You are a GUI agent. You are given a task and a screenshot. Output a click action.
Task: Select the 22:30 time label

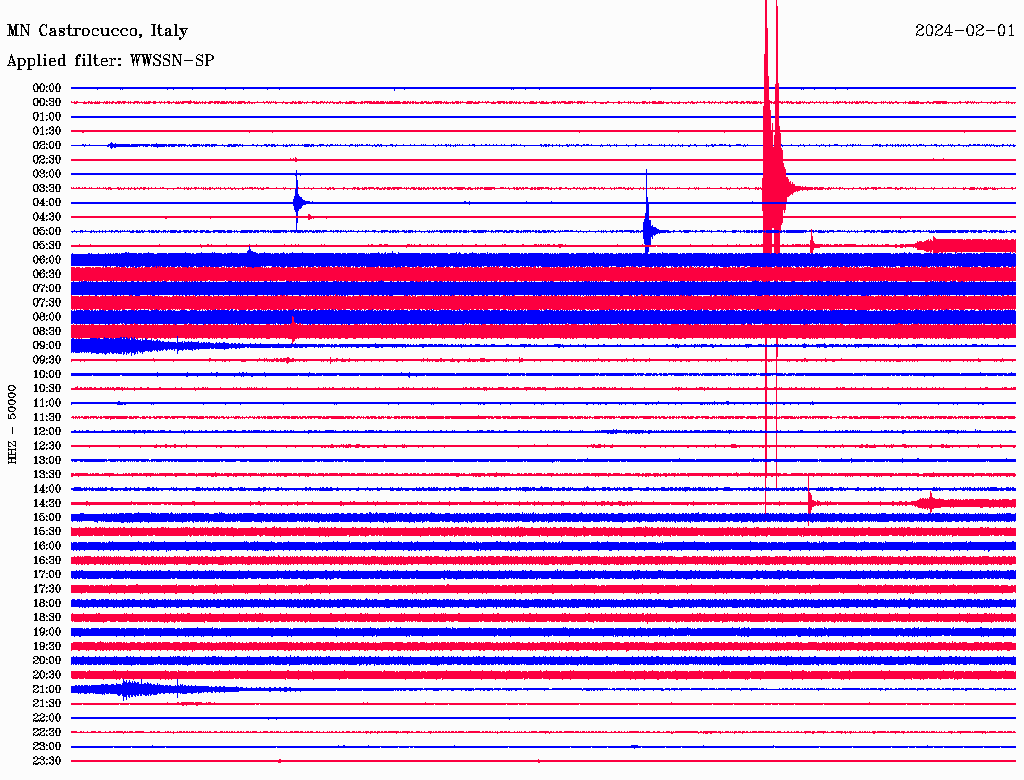(x=47, y=732)
